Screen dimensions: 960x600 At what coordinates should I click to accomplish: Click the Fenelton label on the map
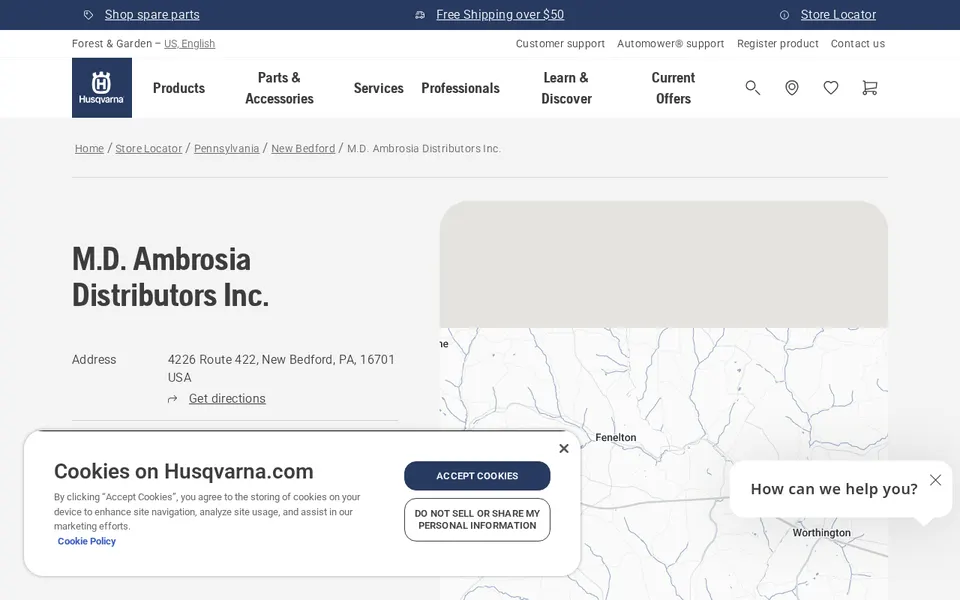coord(615,437)
